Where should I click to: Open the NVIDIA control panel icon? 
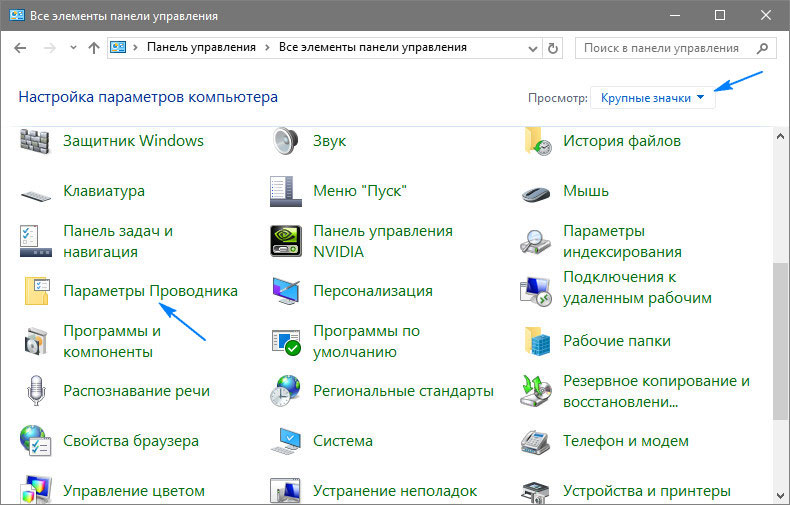[286, 241]
